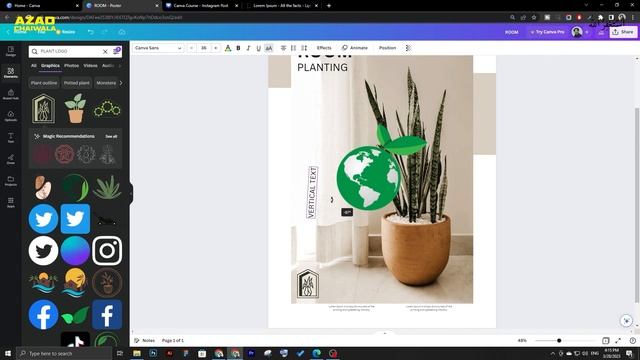Click the Windows taskbar search box

(x=64, y=353)
